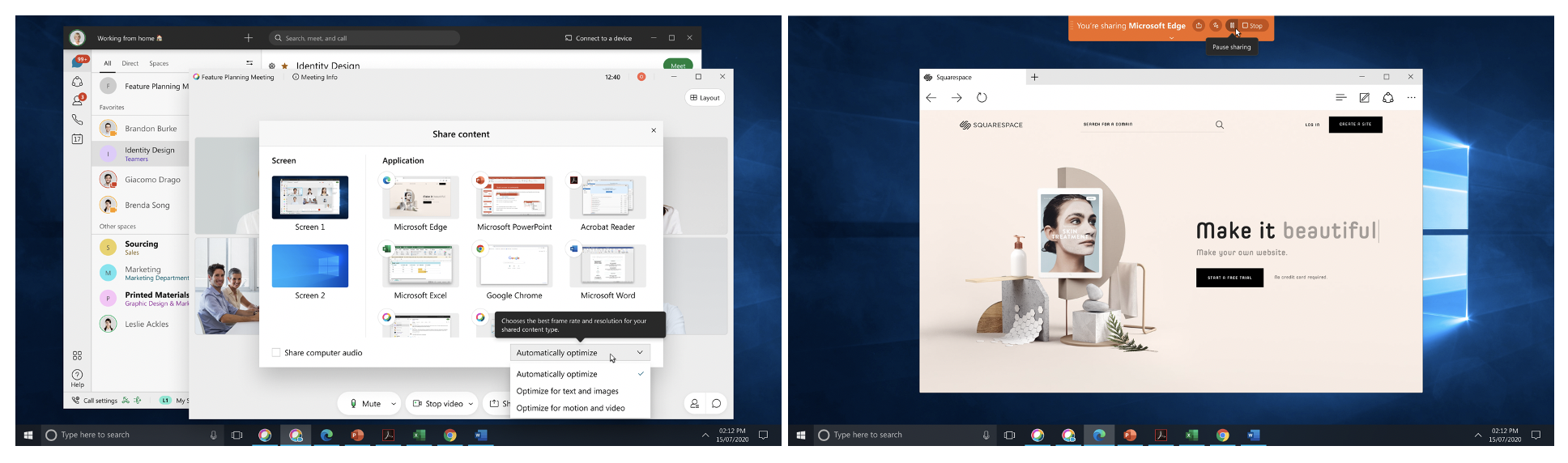1568x463 pixels.
Task: Switch to the Direct tab in spaces list
Action: pyautogui.click(x=130, y=63)
